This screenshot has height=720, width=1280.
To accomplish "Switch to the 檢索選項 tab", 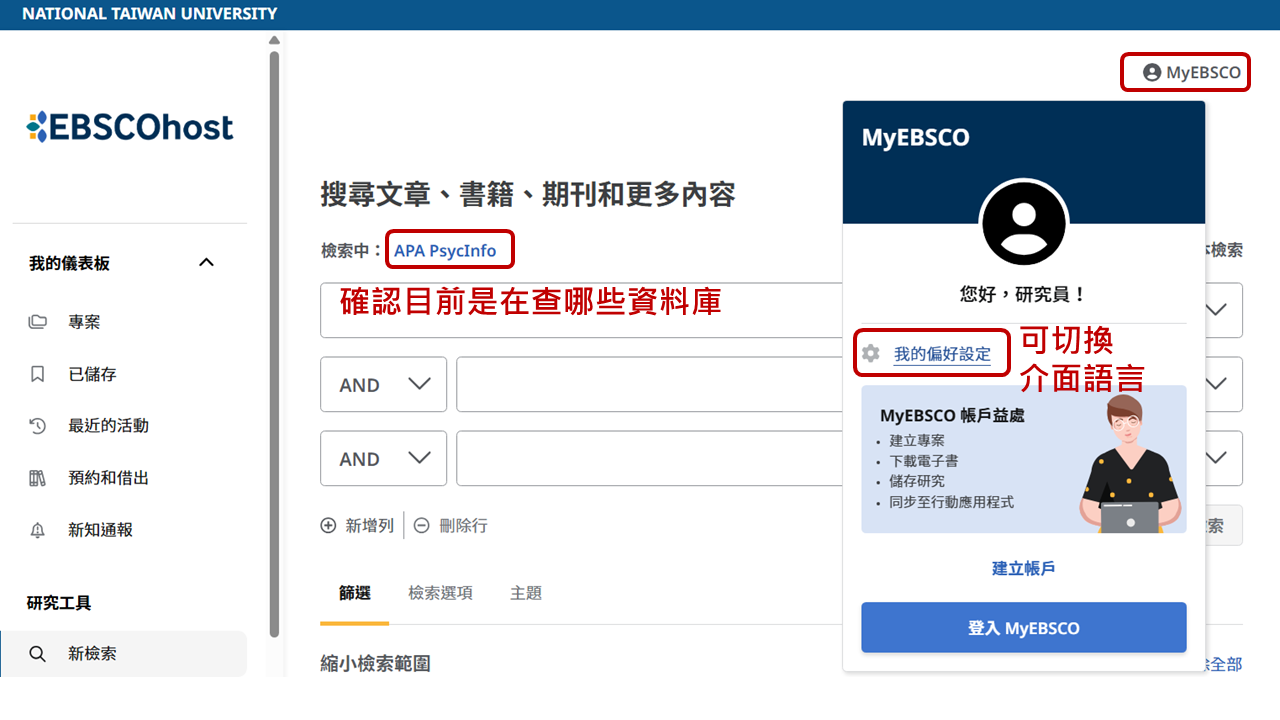I will tap(440, 593).
